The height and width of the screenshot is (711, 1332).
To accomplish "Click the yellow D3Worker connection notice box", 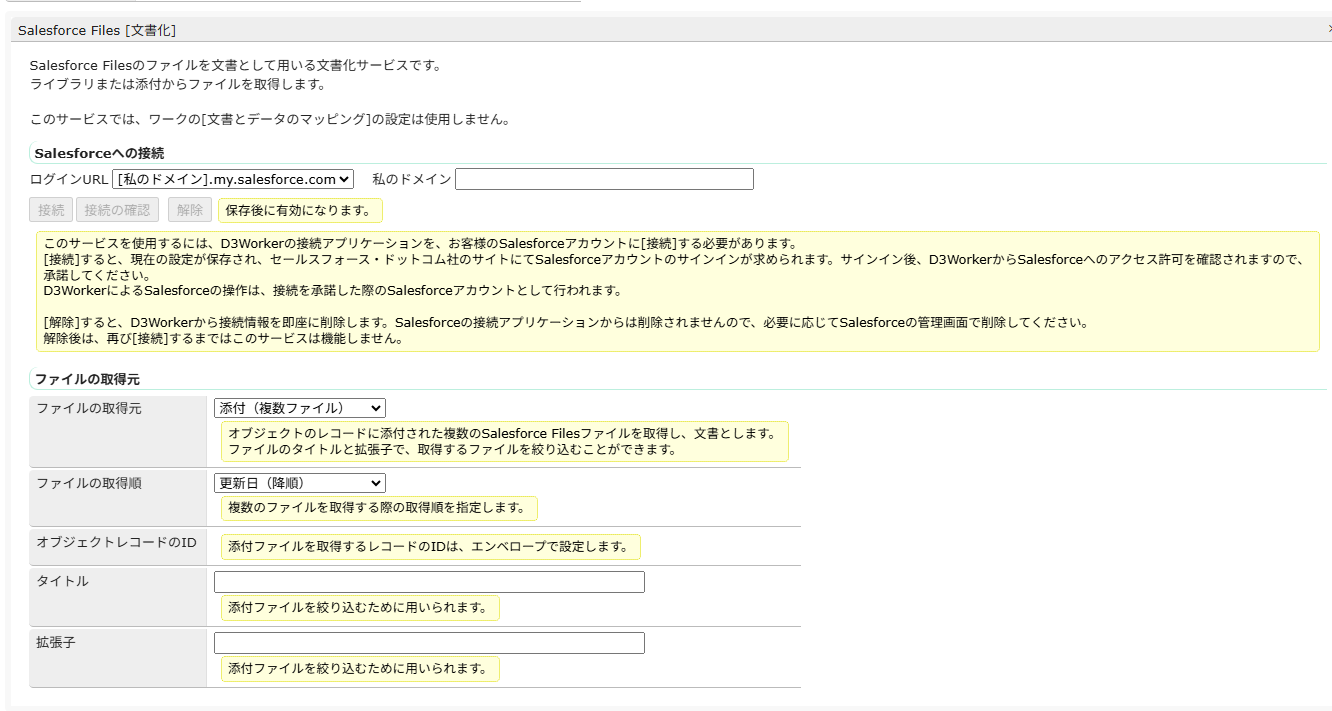I will click(x=678, y=291).
